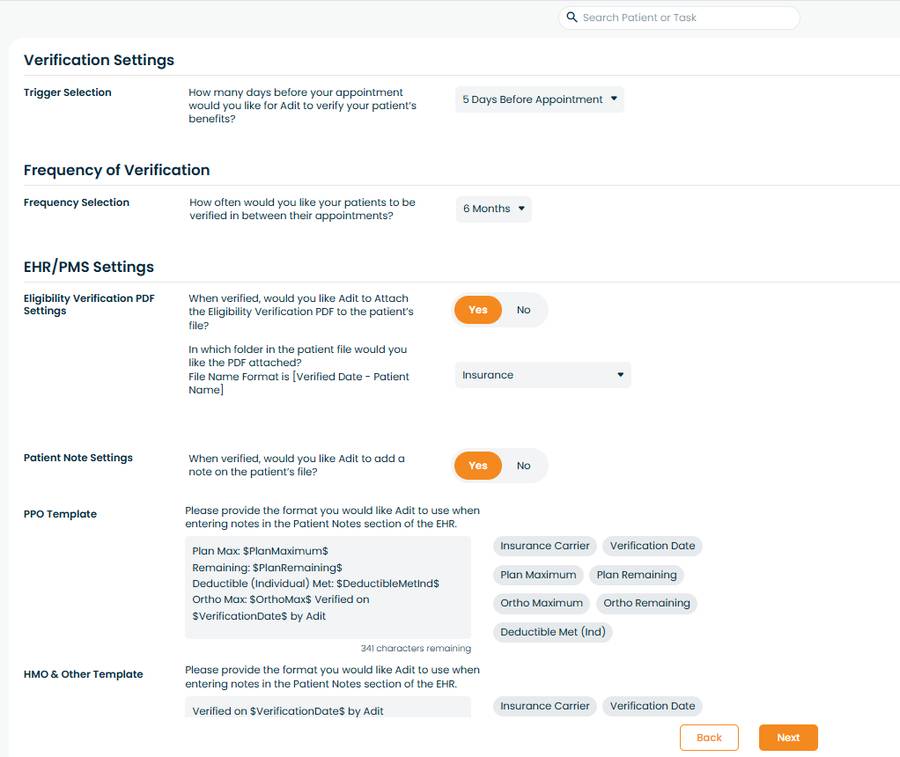Insert Verification Date tag into PPO template
900x757 pixels.
click(x=652, y=546)
